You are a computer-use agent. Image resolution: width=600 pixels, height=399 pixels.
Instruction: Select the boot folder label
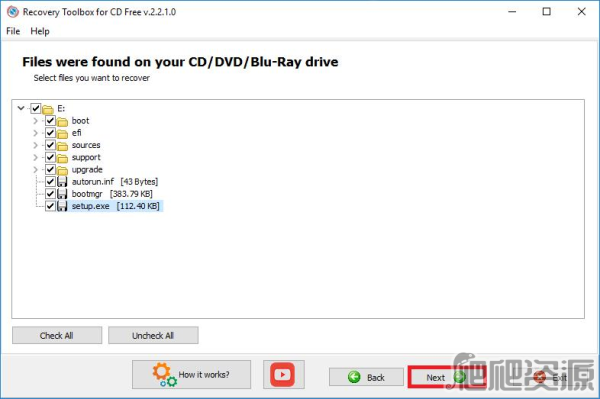(80, 121)
